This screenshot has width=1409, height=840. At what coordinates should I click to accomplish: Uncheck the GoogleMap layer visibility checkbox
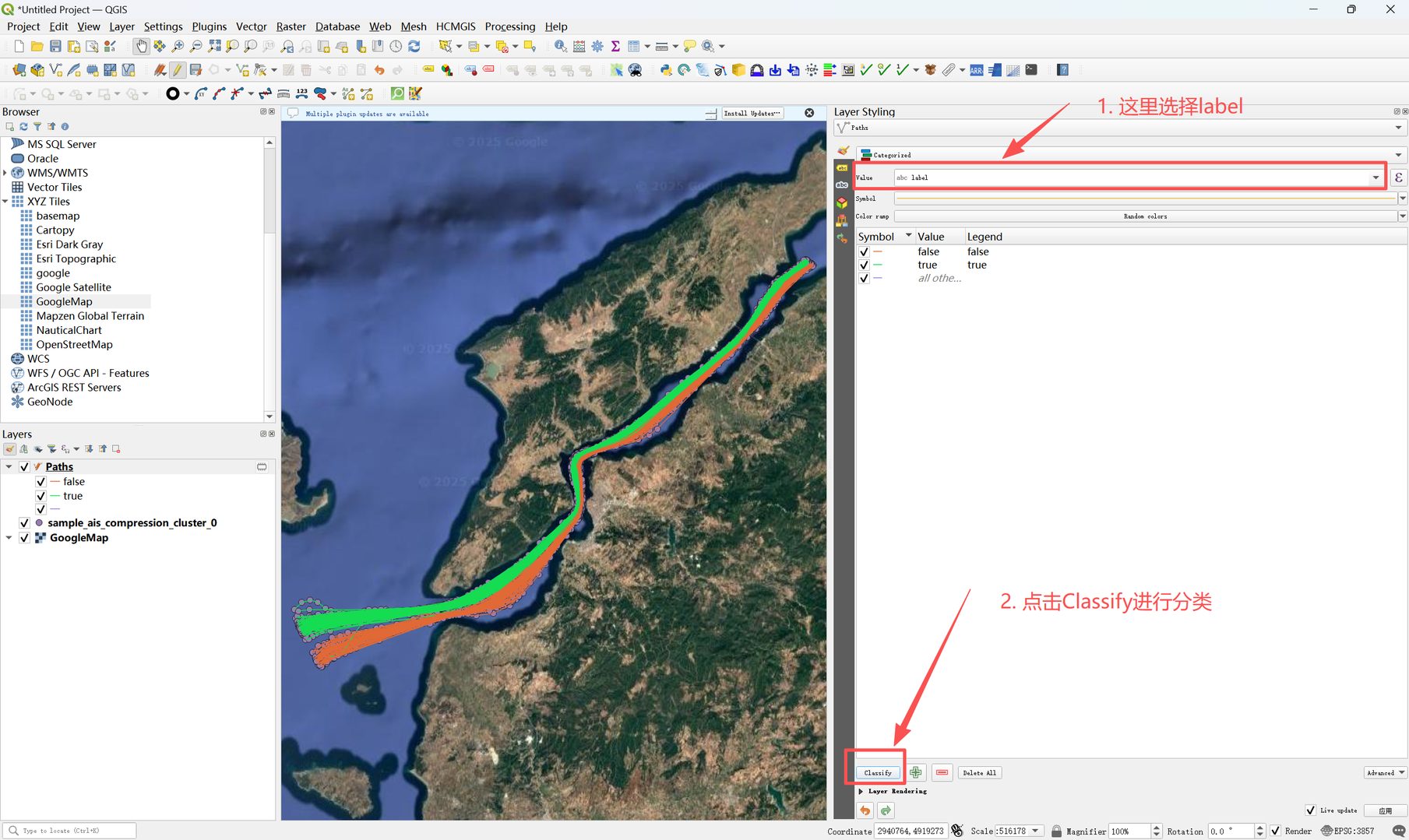tap(24, 538)
